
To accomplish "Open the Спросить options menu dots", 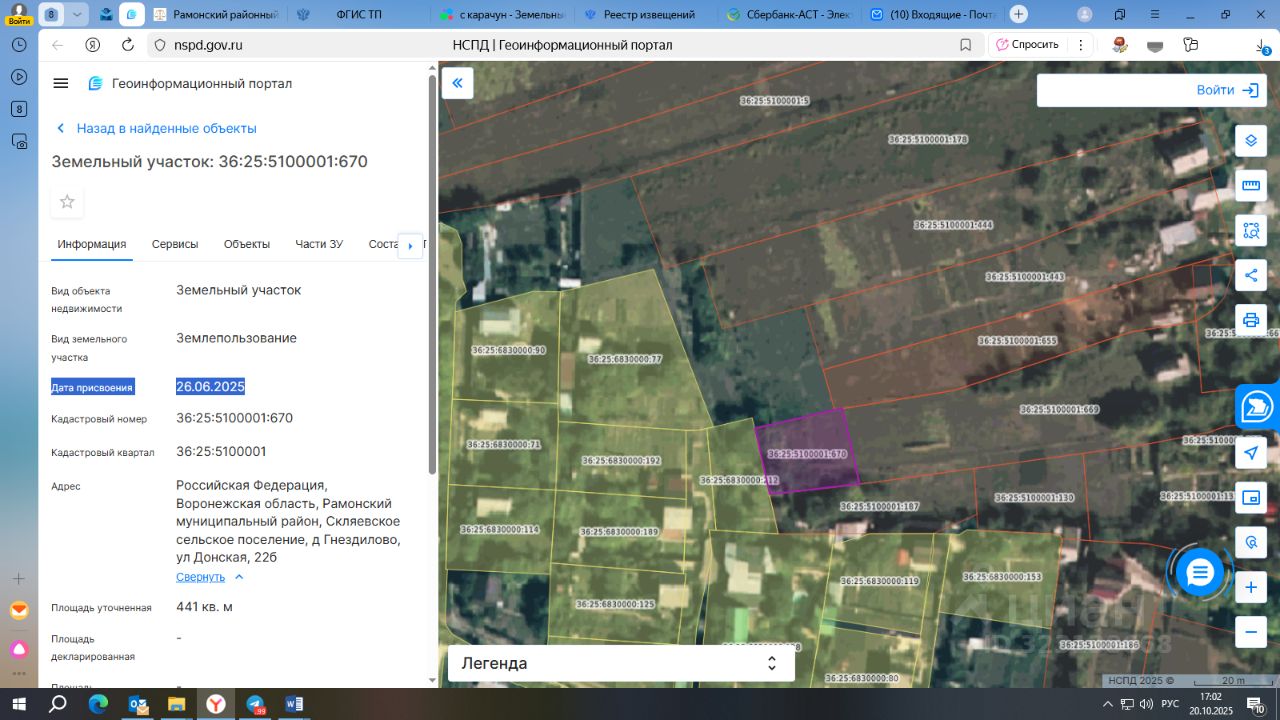I will click(1080, 45).
